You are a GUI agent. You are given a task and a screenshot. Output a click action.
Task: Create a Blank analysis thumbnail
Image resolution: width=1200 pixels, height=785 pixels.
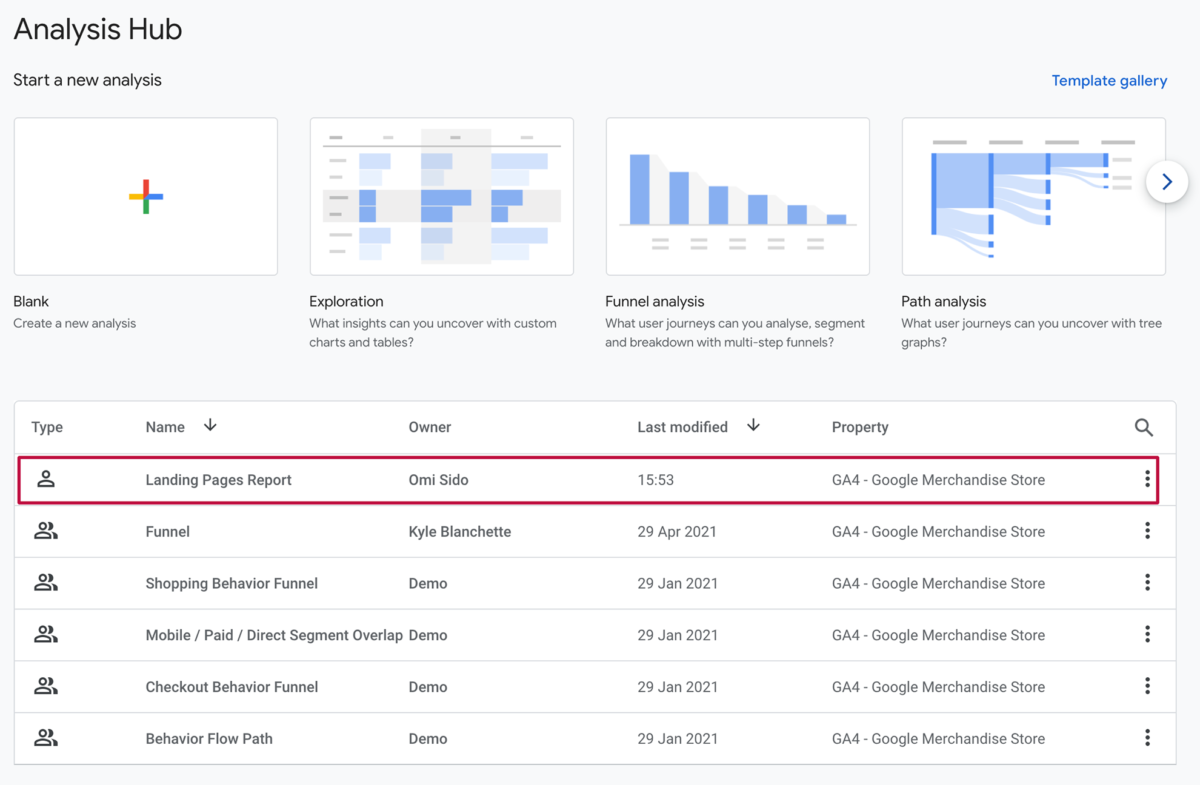click(146, 196)
